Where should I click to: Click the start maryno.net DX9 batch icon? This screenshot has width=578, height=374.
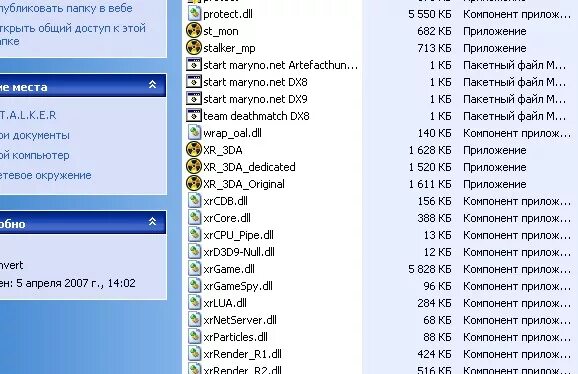click(x=194, y=99)
